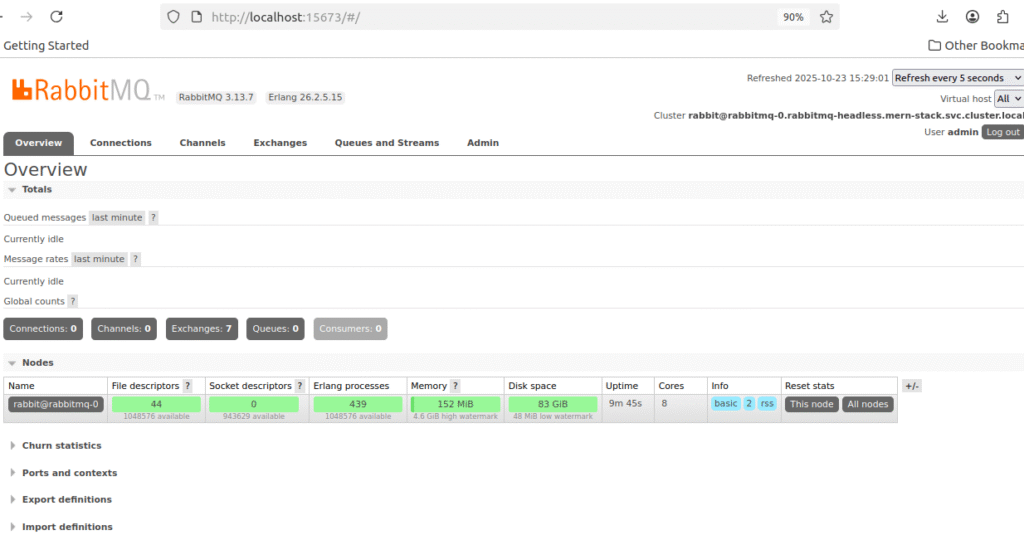Toggle the rss info tag

tap(767, 404)
